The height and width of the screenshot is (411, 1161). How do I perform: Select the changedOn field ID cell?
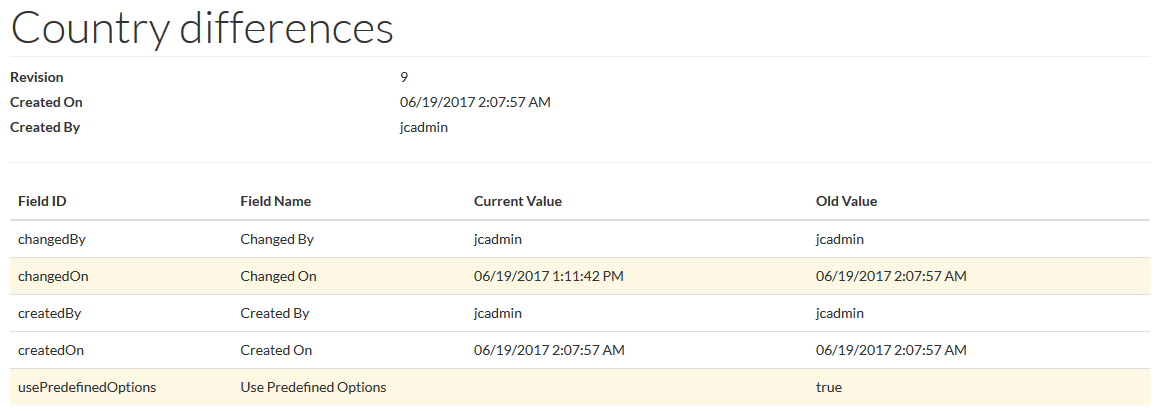53,276
